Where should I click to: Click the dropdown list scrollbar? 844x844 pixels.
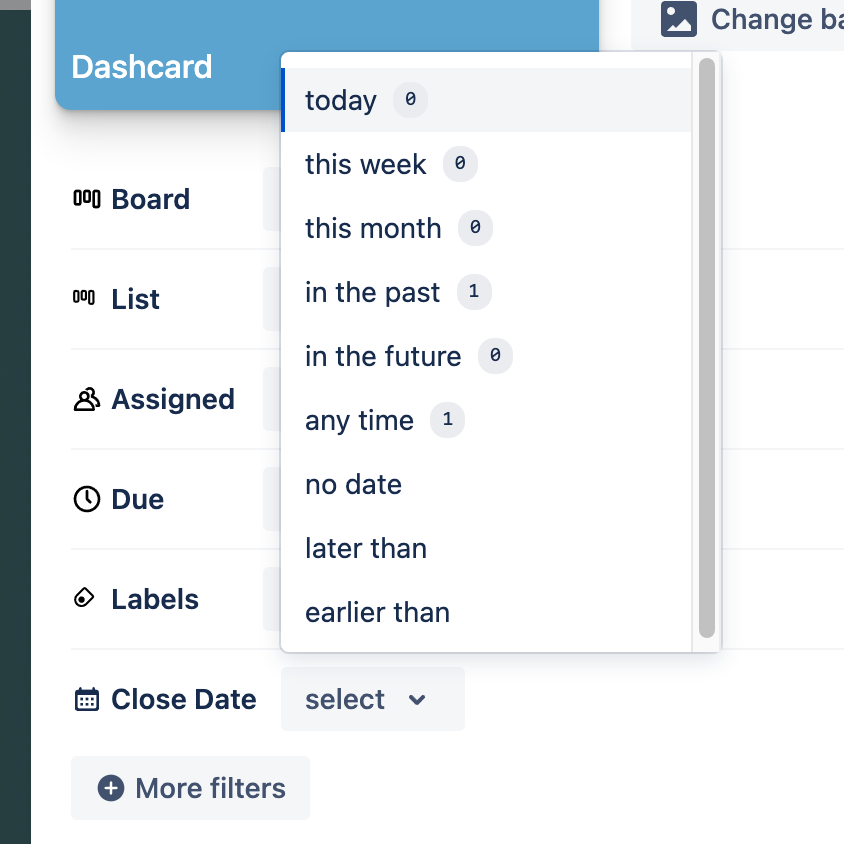coord(707,348)
